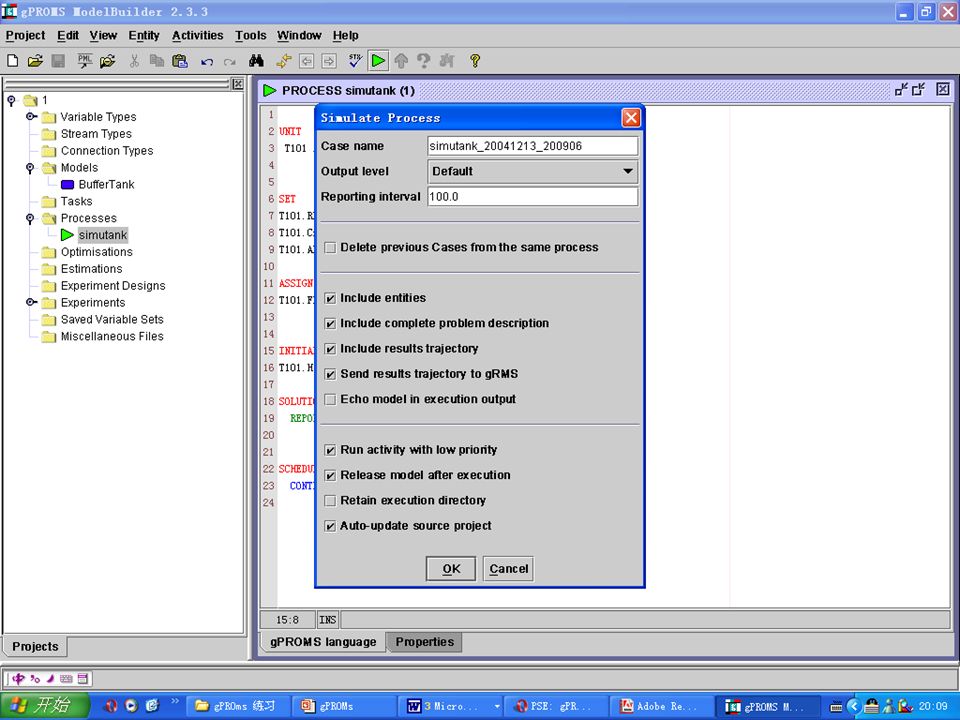This screenshot has width=960, height=720.
Task: Switch to the gPROMS language tab
Action: pos(323,642)
